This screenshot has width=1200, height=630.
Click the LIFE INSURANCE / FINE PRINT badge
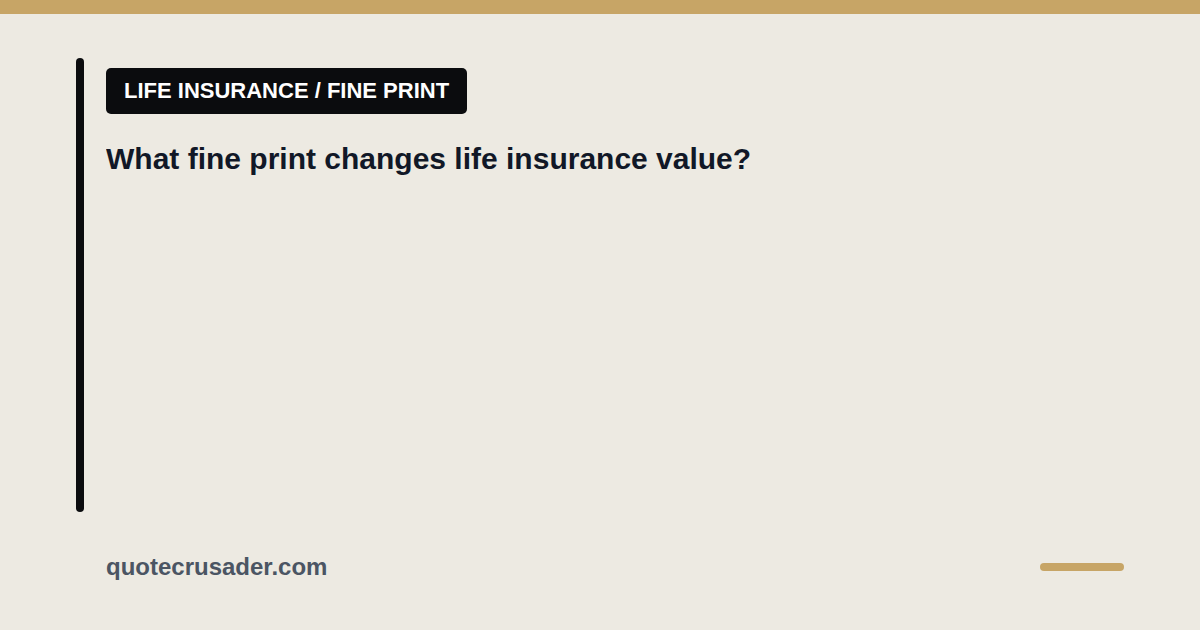tap(286, 91)
